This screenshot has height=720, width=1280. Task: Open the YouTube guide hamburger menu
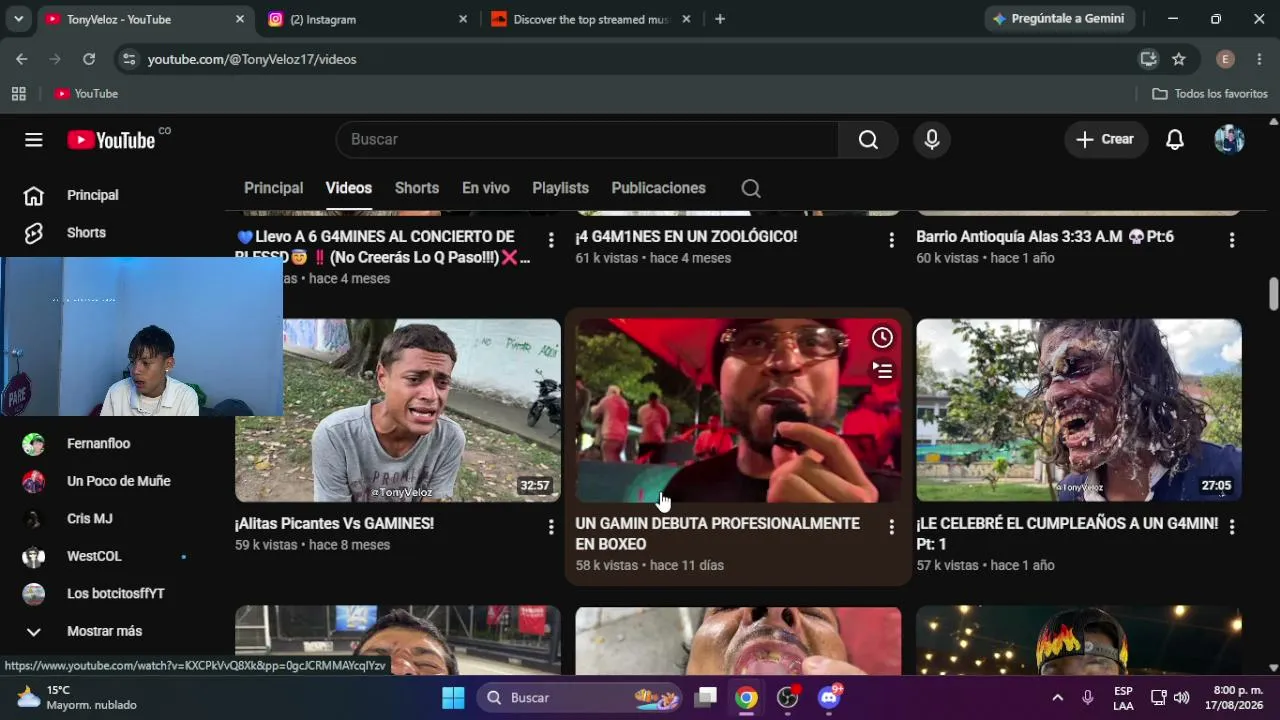34,140
